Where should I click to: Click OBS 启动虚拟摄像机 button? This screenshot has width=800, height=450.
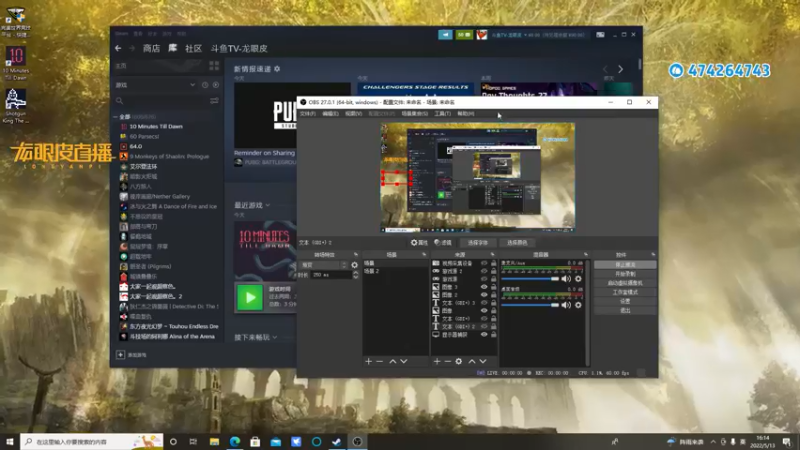625,283
